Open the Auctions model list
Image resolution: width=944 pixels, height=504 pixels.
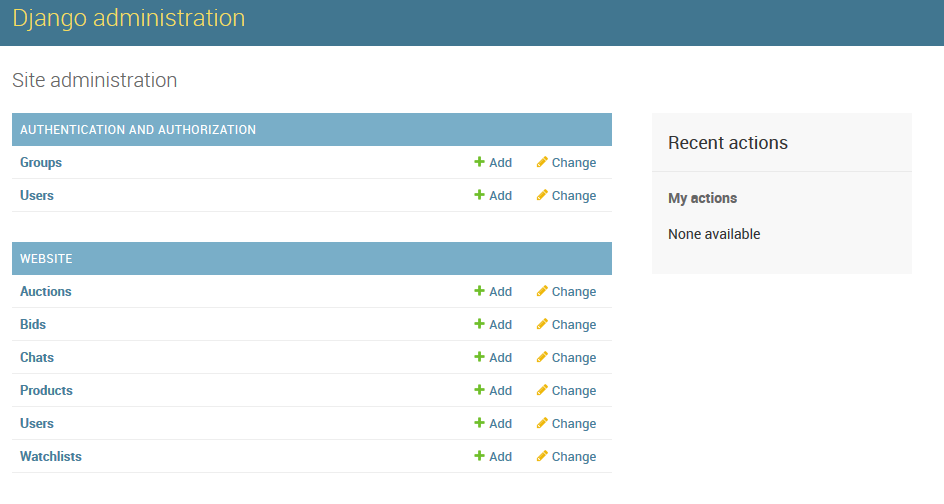[x=46, y=291]
